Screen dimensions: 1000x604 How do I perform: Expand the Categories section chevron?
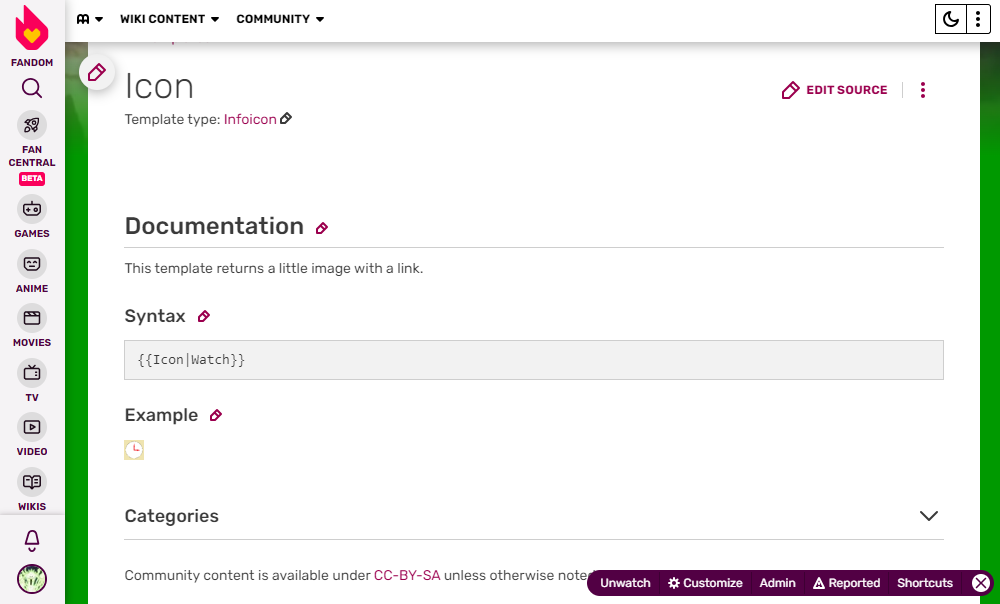tap(929, 516)
